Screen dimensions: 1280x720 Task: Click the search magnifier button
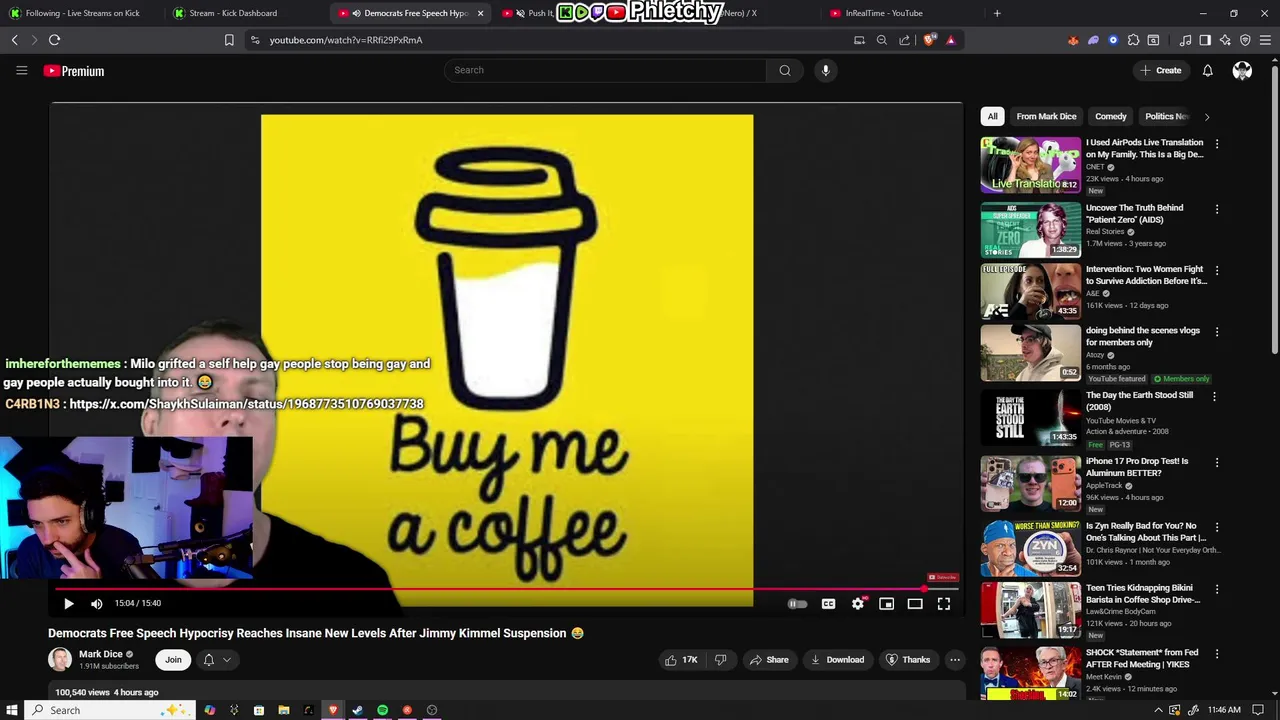pyautogui.click(x=785, y=70)
